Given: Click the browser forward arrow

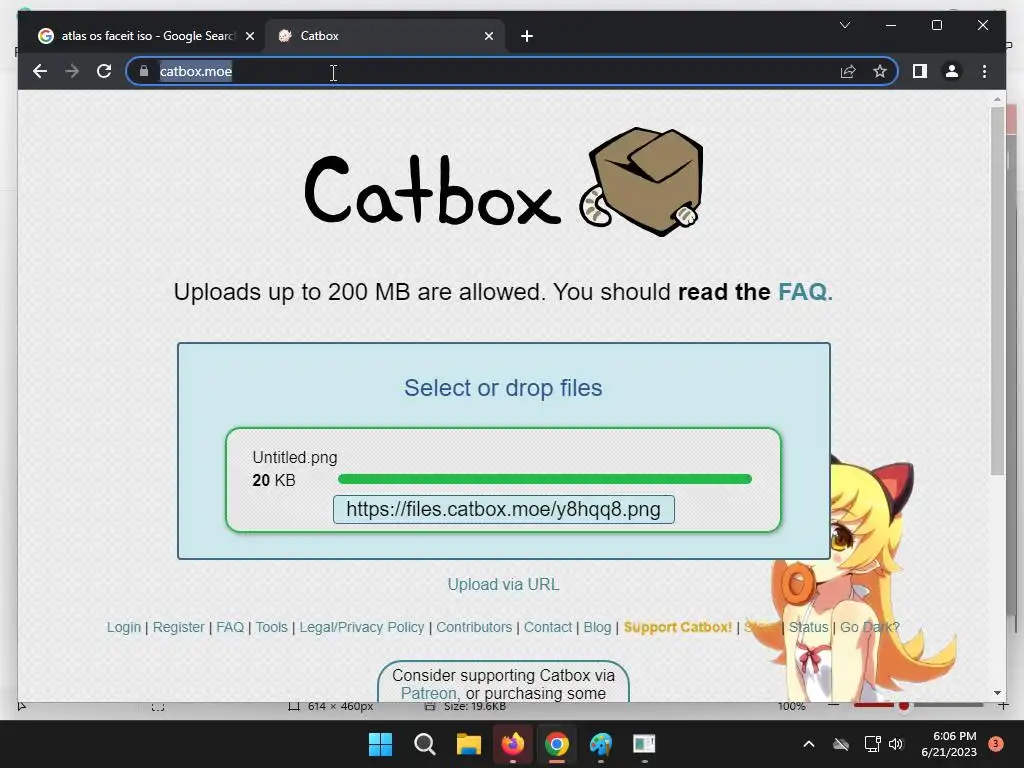Looking at the screenshot, I should (x=72, y=71).
